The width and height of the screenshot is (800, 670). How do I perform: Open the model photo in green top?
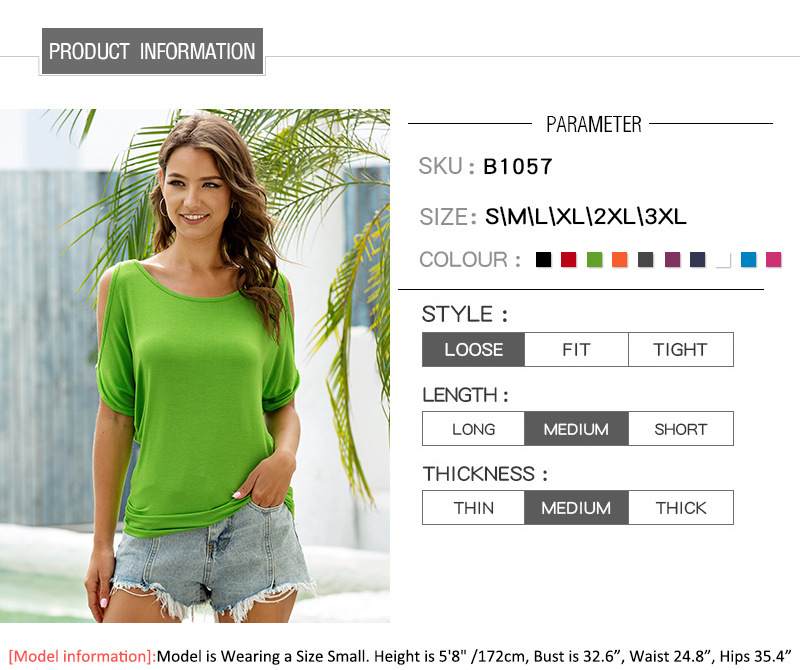[195, 366]
